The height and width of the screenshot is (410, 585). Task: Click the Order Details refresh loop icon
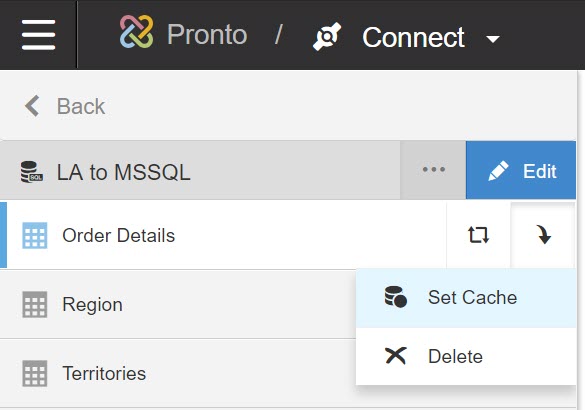click(478, 235)
